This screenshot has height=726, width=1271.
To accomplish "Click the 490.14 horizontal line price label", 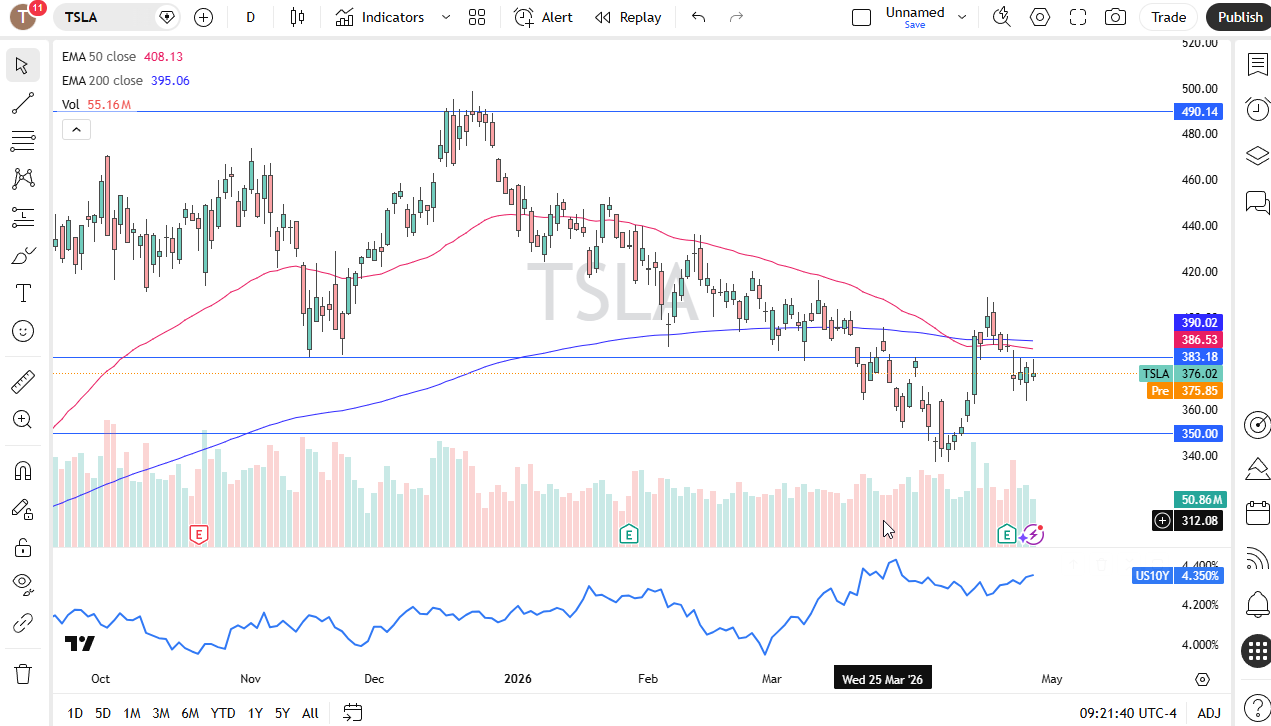I will (x=1200, y=112).
